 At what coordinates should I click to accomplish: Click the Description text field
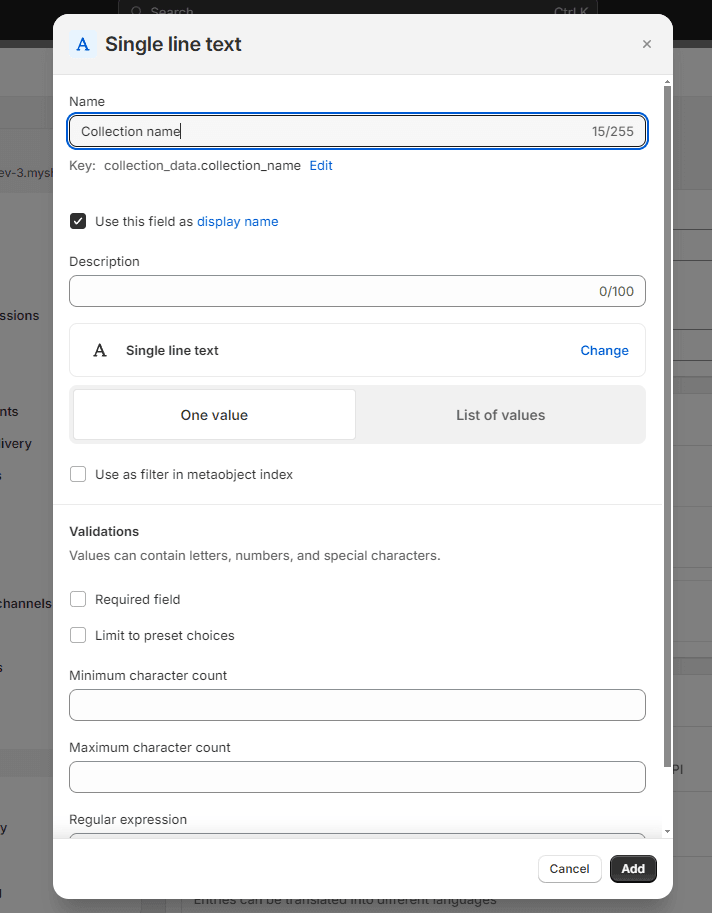(330, 291)
